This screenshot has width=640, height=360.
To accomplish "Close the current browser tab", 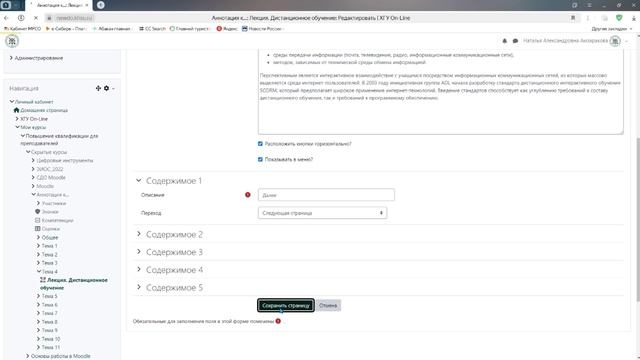I will (87, 5).
